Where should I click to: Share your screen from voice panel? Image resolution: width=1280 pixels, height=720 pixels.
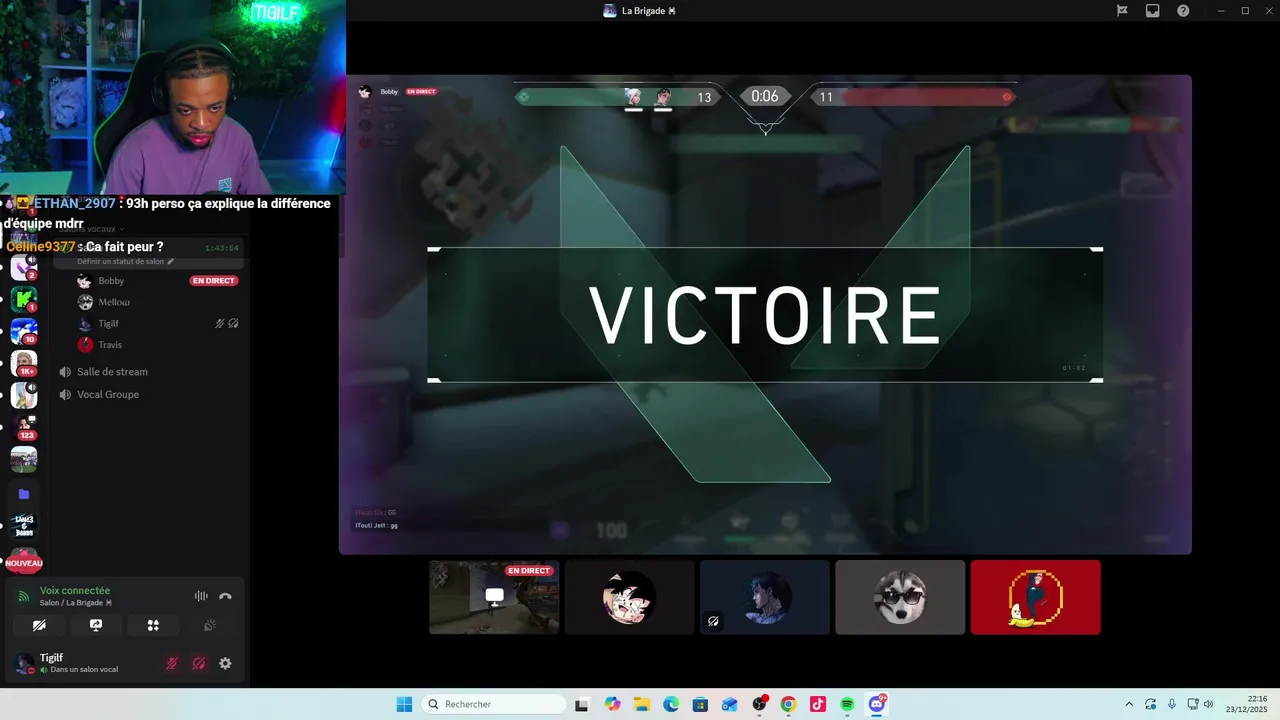96,625
